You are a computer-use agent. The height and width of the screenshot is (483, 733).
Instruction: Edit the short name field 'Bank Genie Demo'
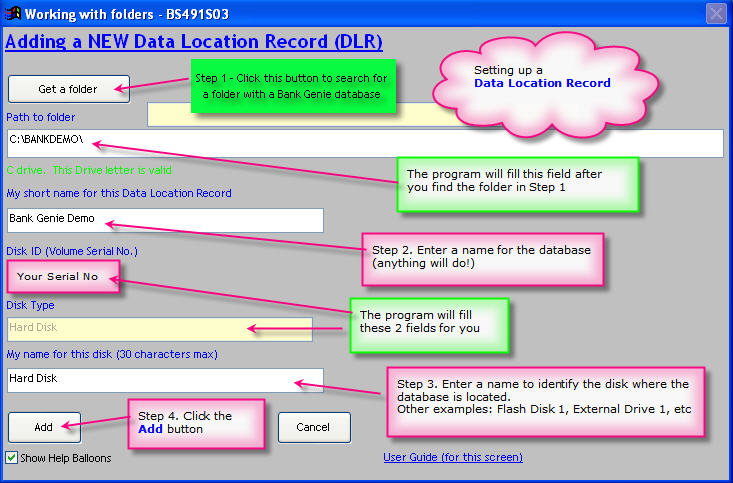(x=165, y=220)
